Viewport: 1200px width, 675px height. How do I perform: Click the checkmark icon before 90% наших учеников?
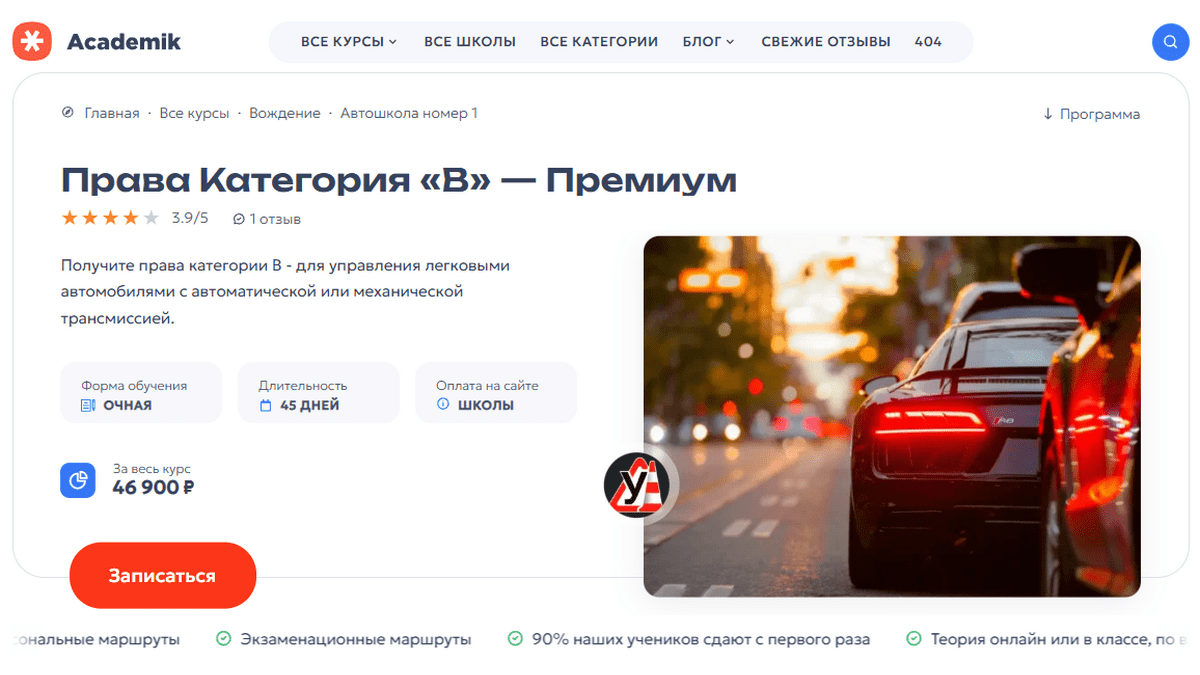pyautogui.click(x=515, y=638)
